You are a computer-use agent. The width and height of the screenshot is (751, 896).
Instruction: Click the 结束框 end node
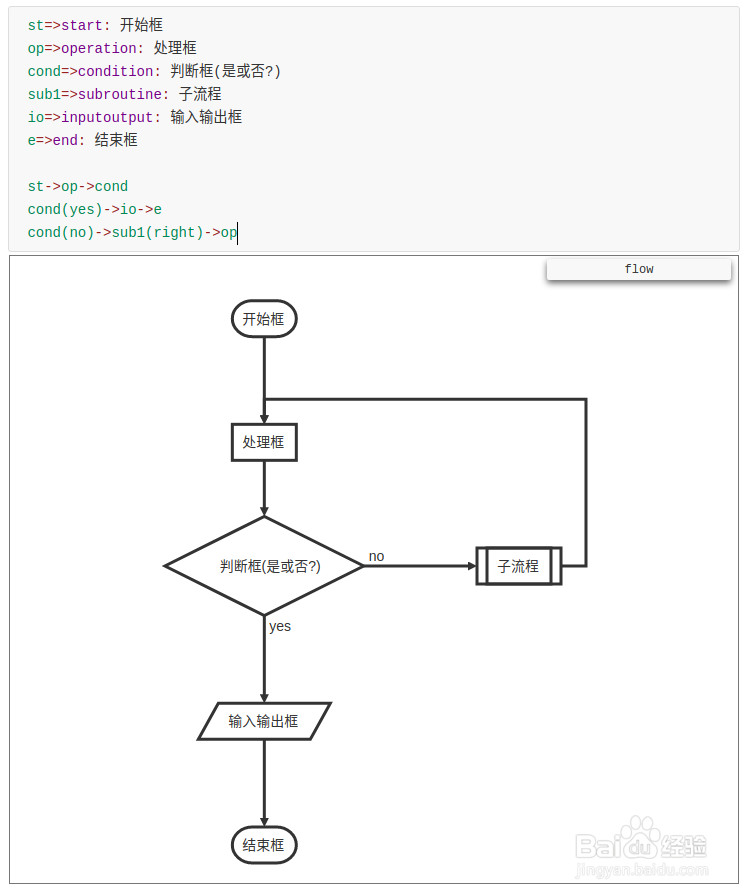[264, 845]
